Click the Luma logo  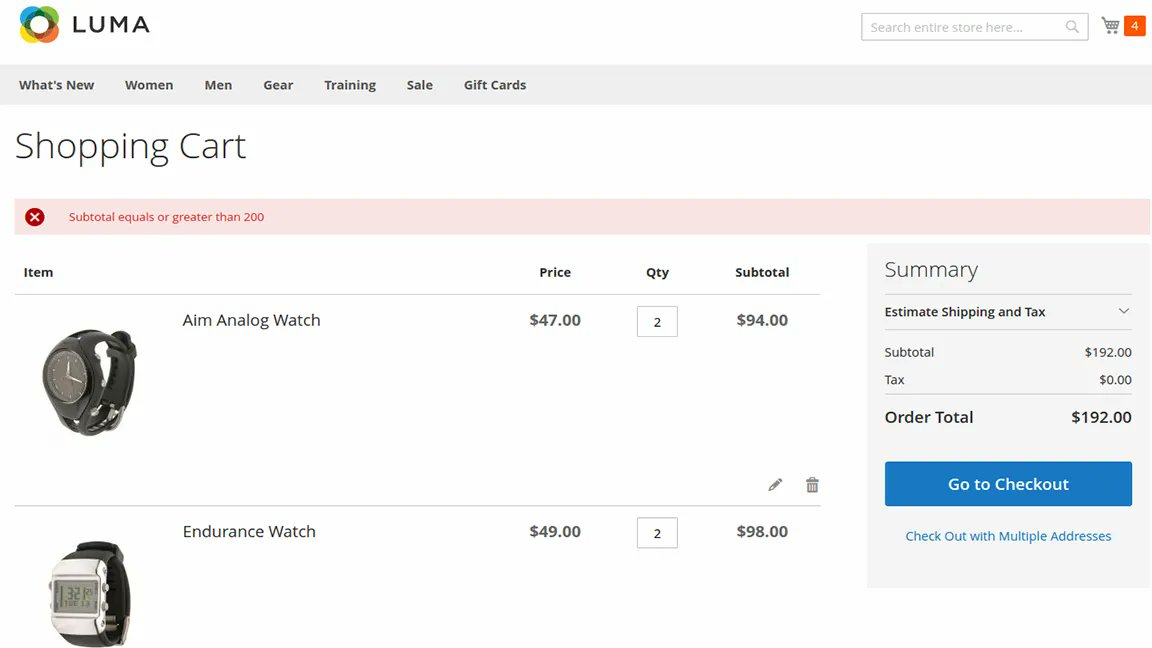pos(85,24)
